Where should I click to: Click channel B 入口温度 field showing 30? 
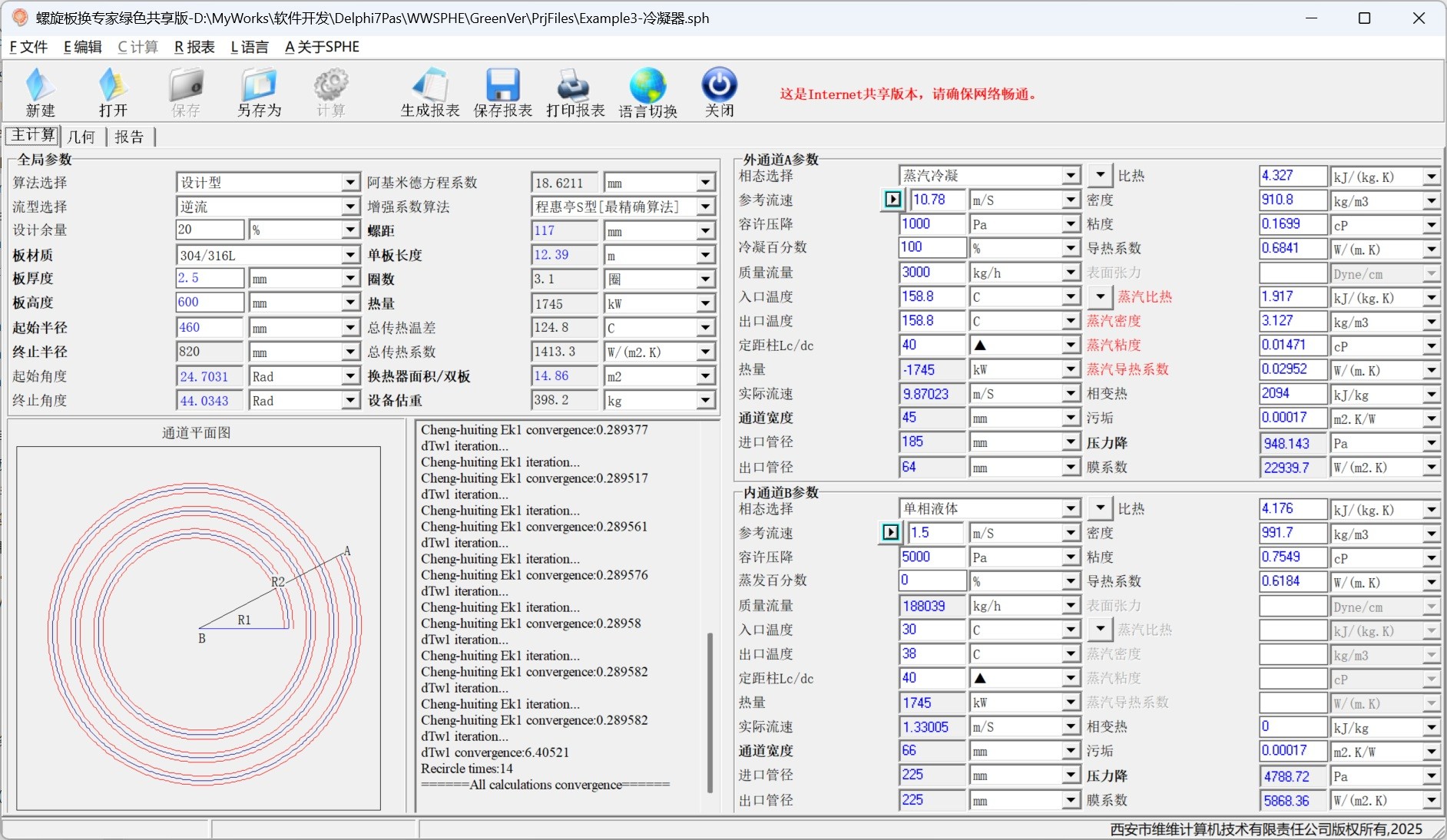tap(932, 630)
